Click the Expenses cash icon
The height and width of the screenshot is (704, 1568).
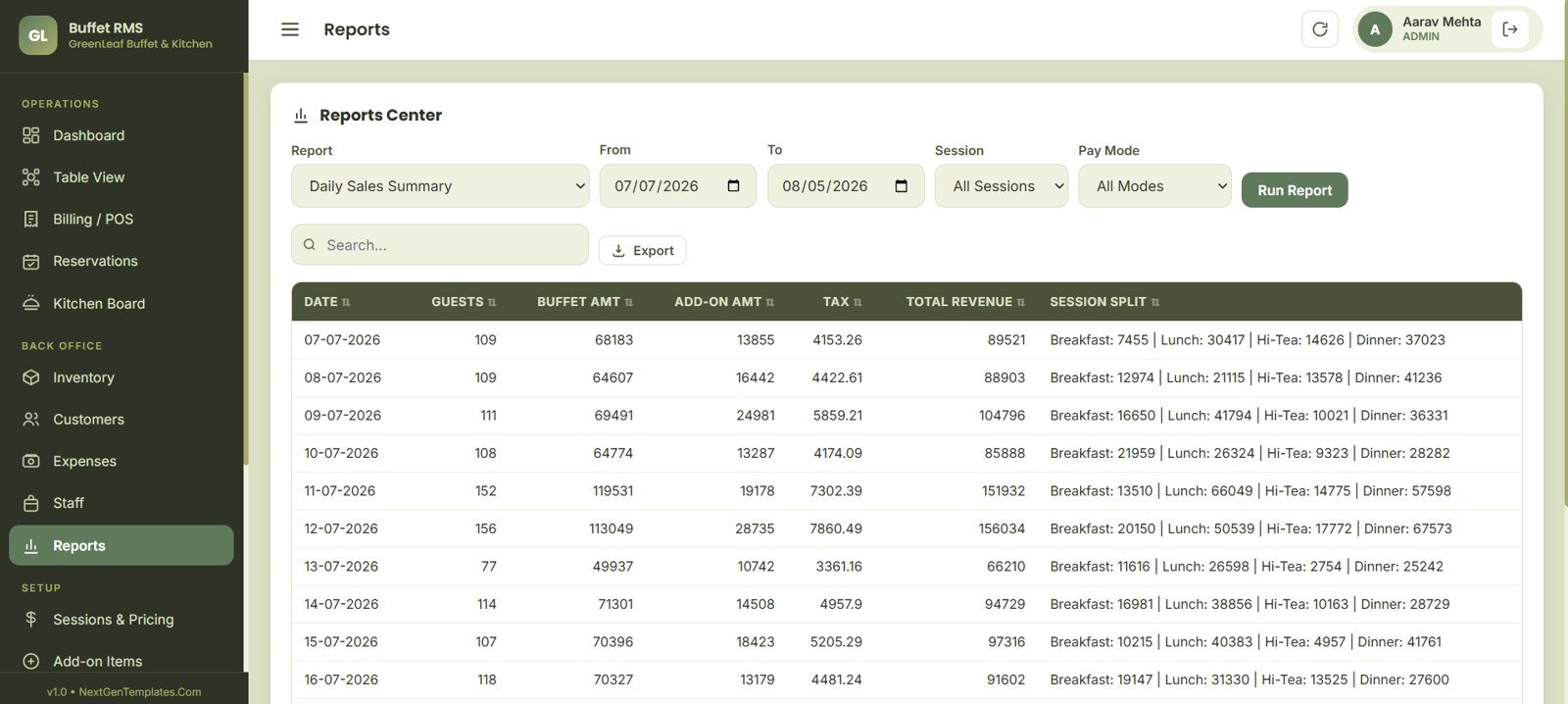pos(31,461)
